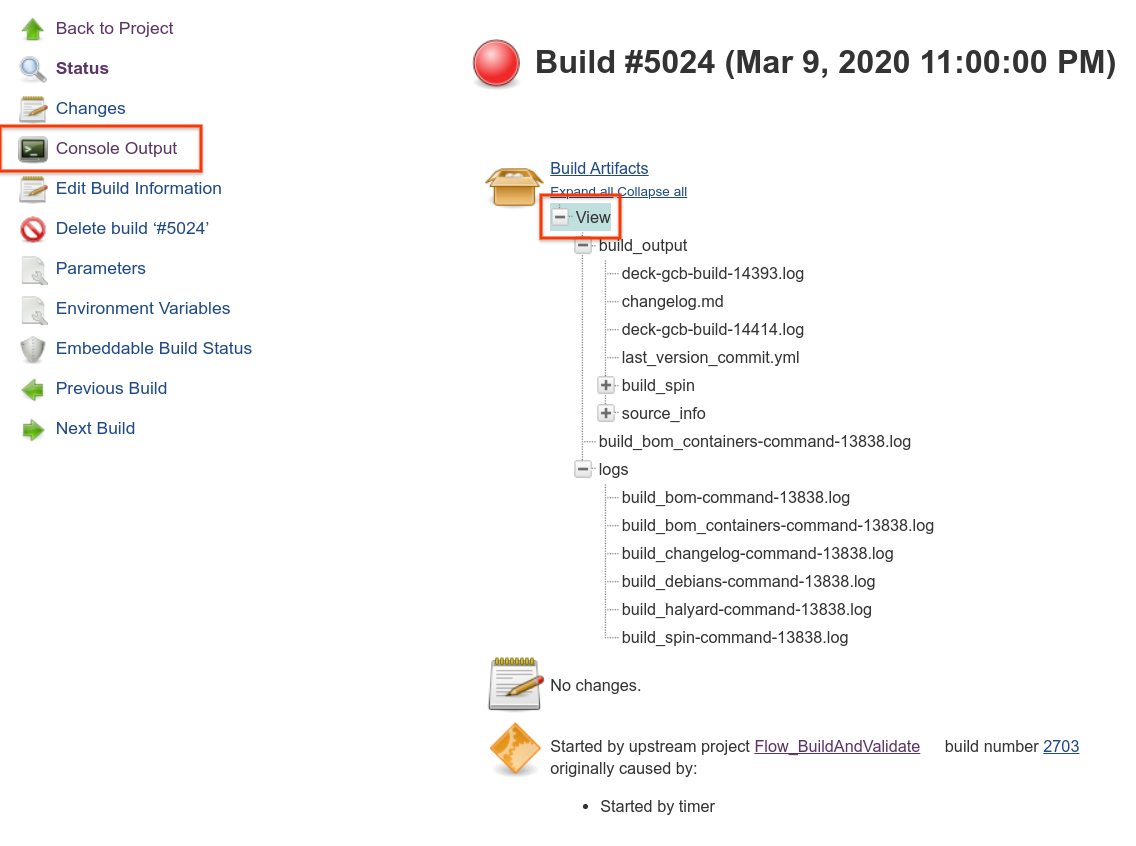The width and height of the screenshot is (1136, 846).
Task: Open Environment Variables in sidebar
Action: click(x=143, y=308)
